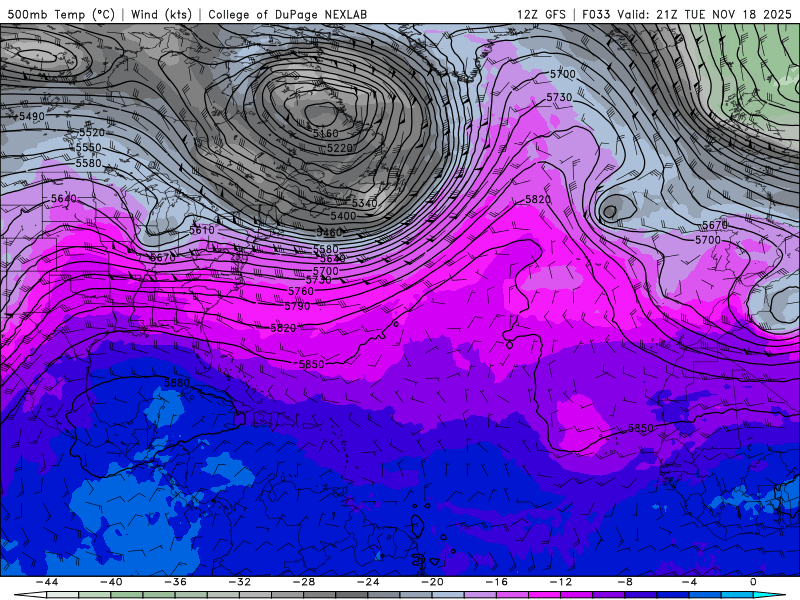Click the 5220 contour label

[x=340, y=148]
